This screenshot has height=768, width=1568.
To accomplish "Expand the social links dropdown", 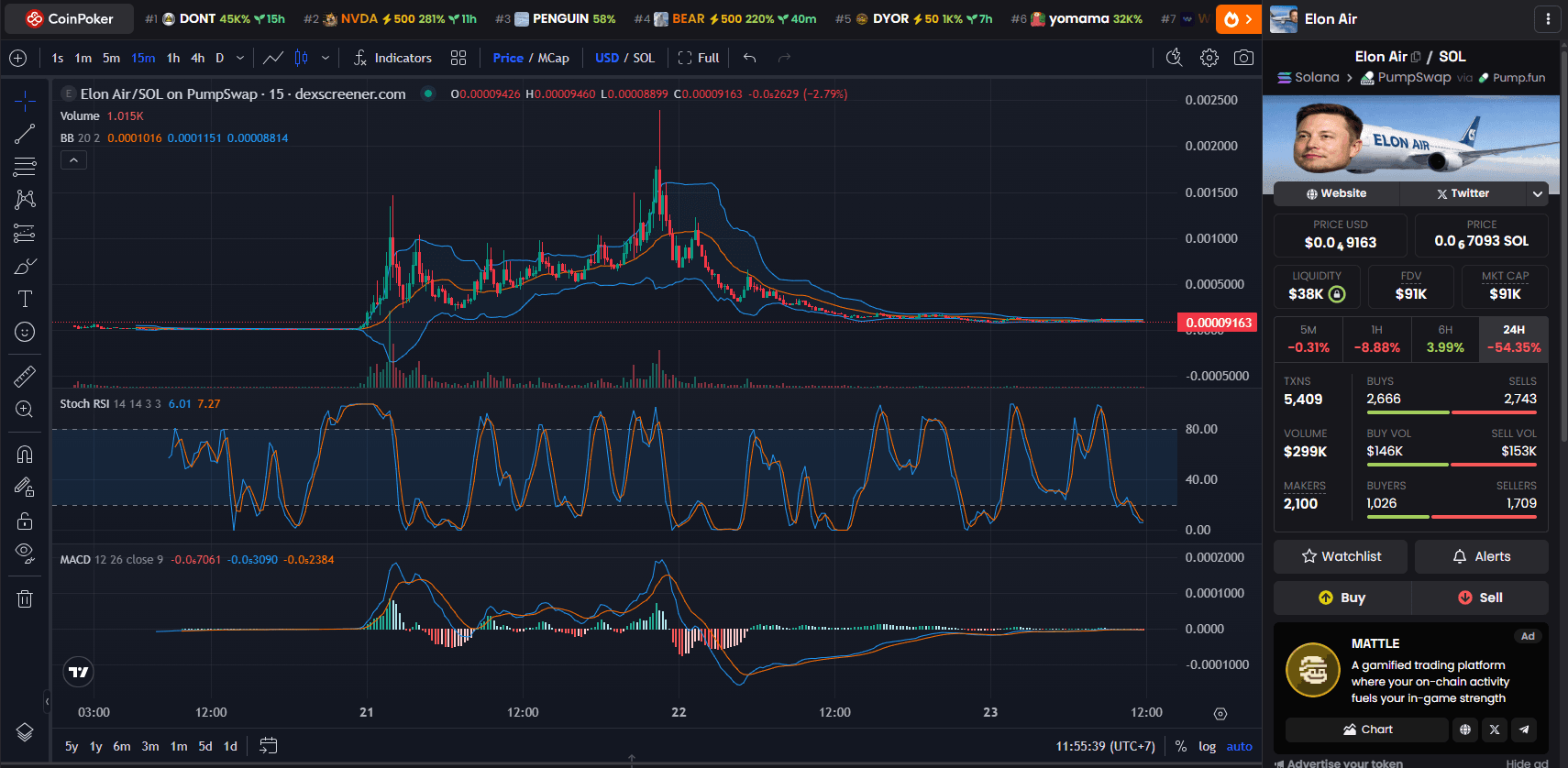I will pyautogui.click(x=1538, y=193).
